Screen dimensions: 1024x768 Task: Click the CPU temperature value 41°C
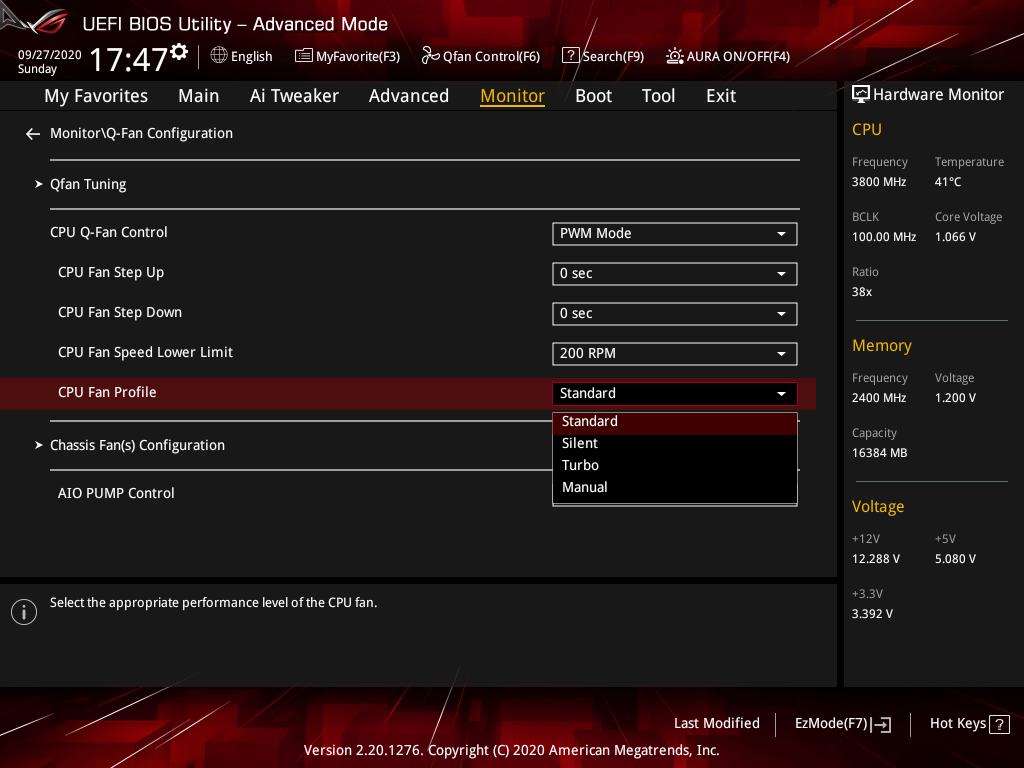[x=948, y=182]
